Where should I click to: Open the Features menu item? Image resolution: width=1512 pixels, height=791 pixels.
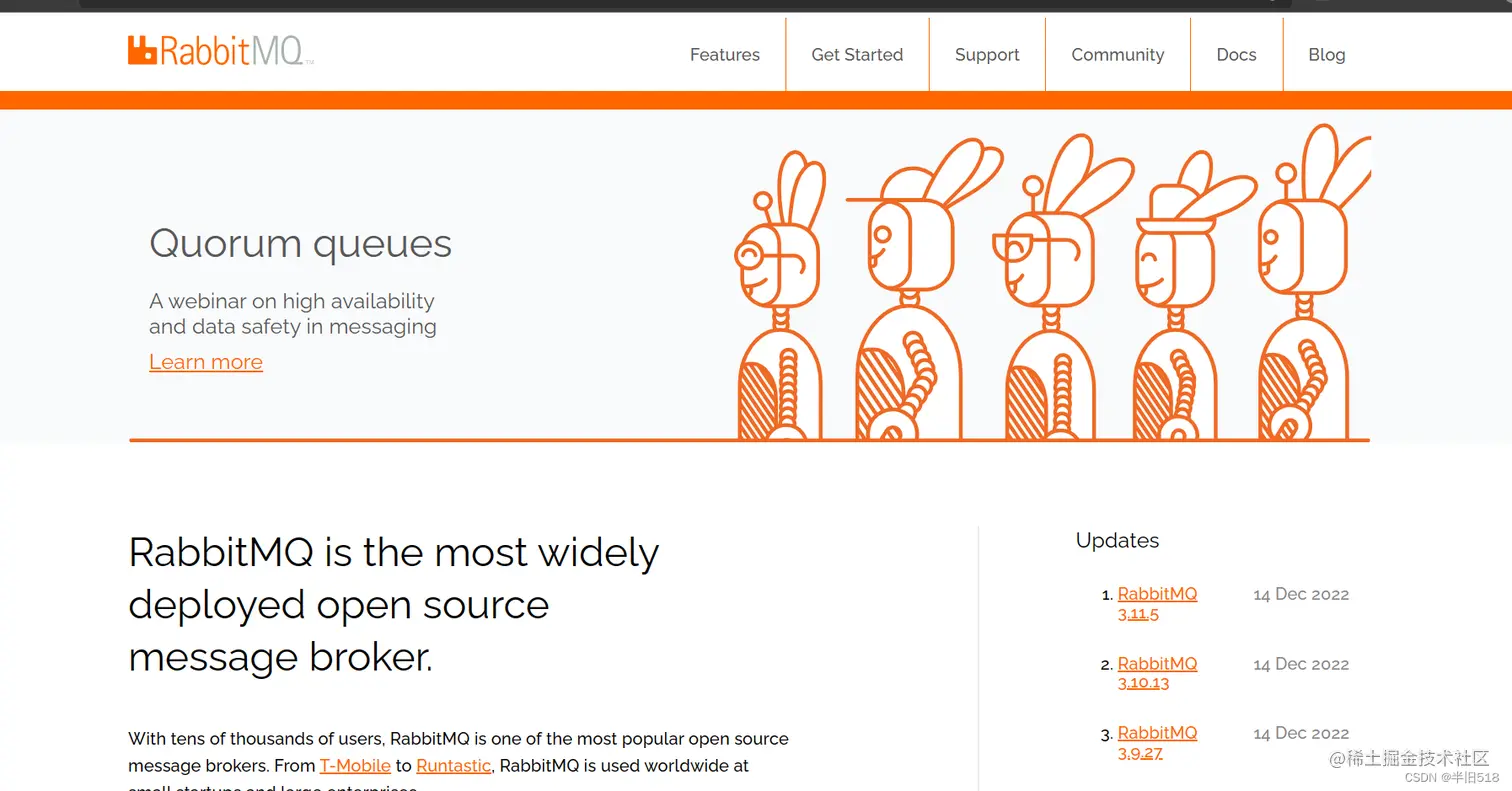[x=724, y=55]
